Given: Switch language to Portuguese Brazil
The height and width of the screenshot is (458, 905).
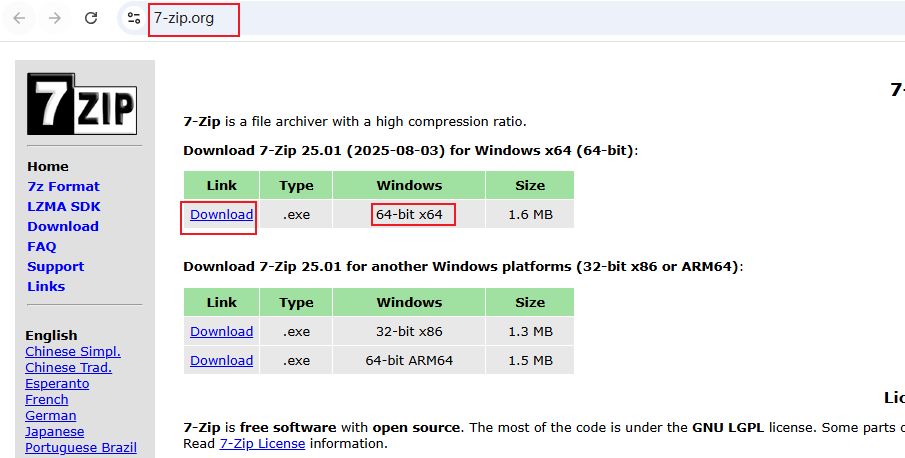Looking at the screenshot, I should [x=81, y=448].
